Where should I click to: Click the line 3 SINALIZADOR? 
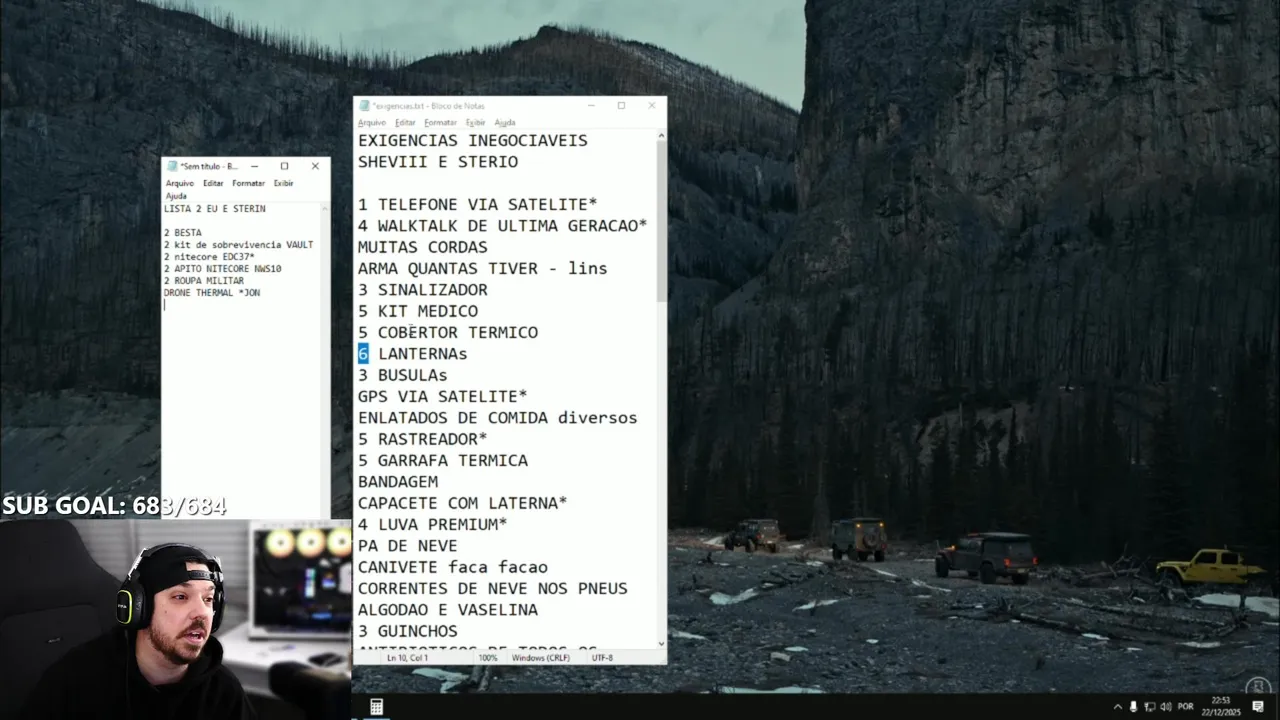coord(423,290)
